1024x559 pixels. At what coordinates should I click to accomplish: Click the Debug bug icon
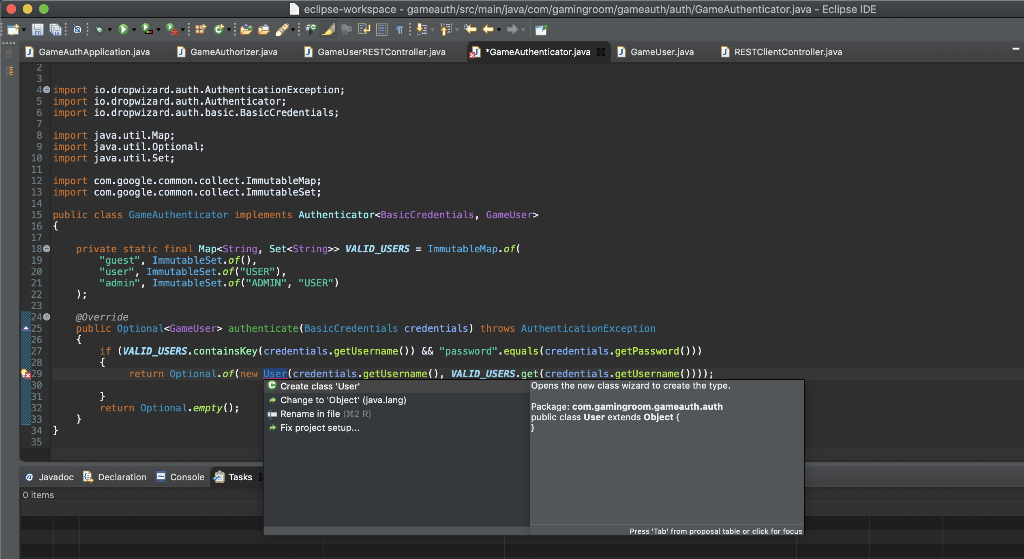[100, 30]
